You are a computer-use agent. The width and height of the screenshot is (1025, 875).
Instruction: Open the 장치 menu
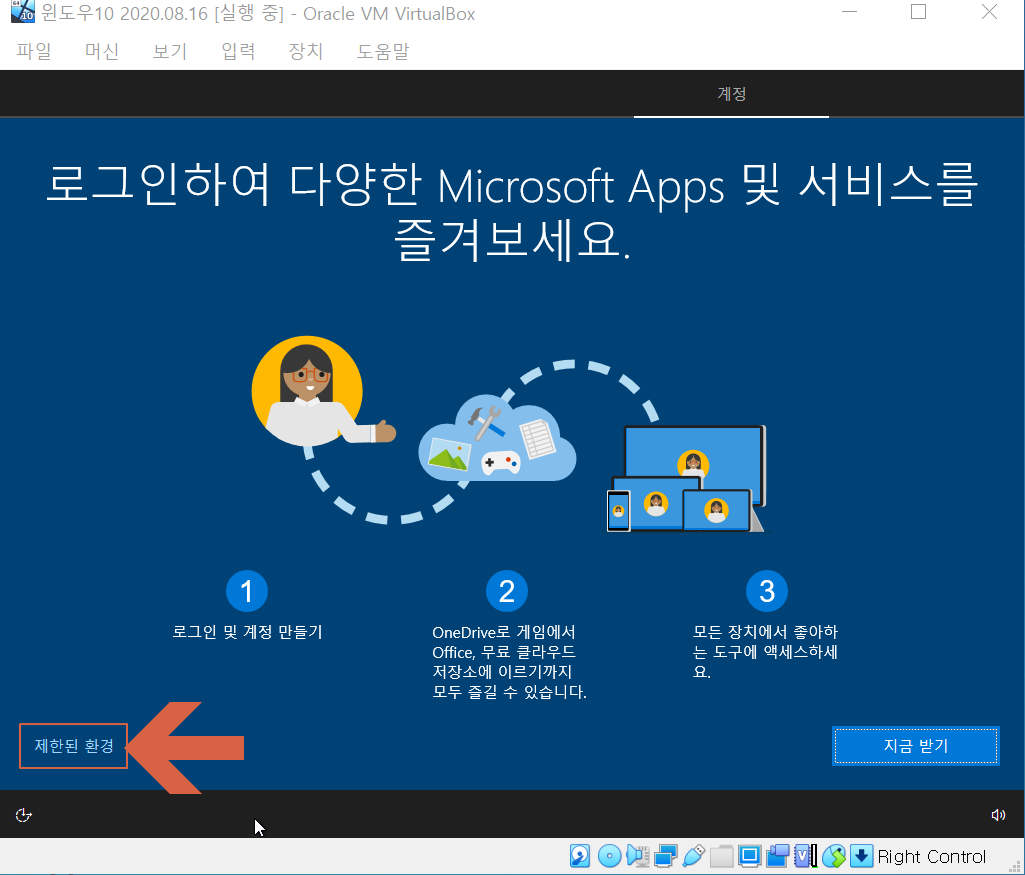pyautogui.click(x=306, y=51)
